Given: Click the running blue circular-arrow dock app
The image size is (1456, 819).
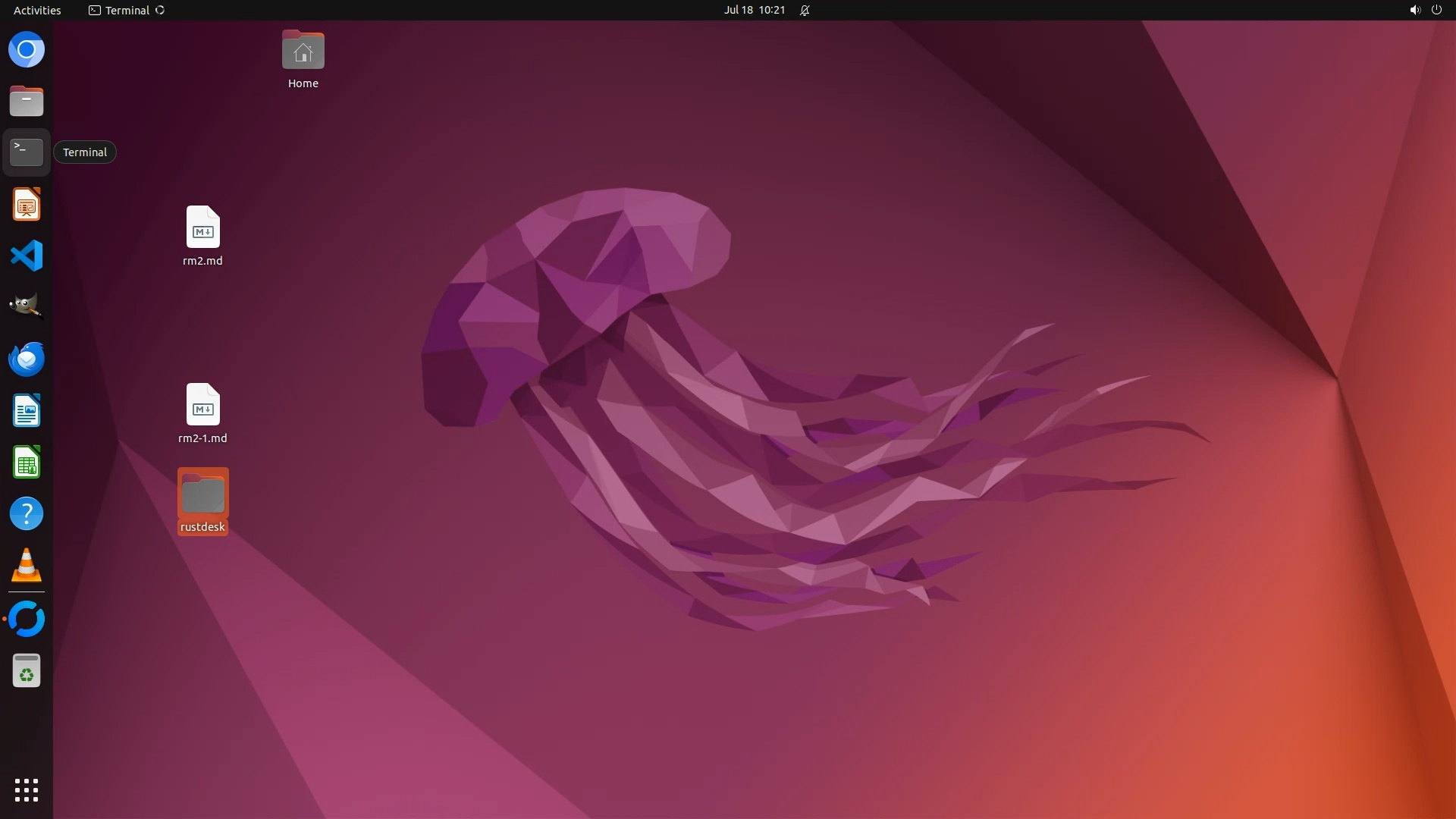Looking at the screenshot, I should tap(27, 619).
